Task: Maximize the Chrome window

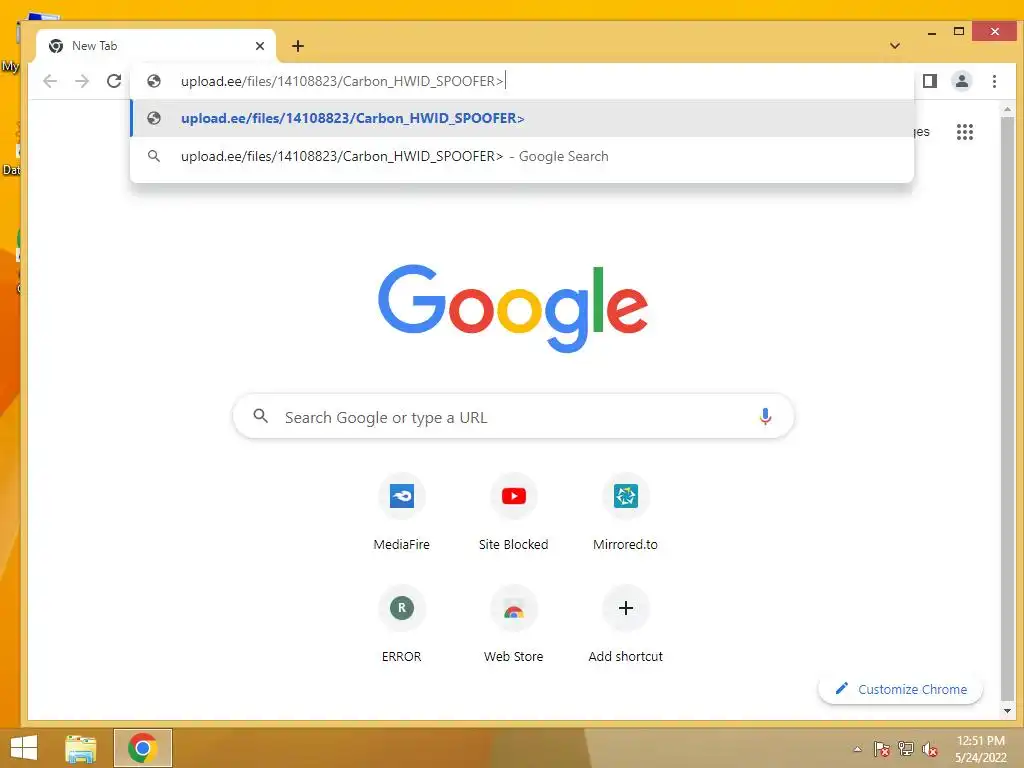Action: point(959,31)
